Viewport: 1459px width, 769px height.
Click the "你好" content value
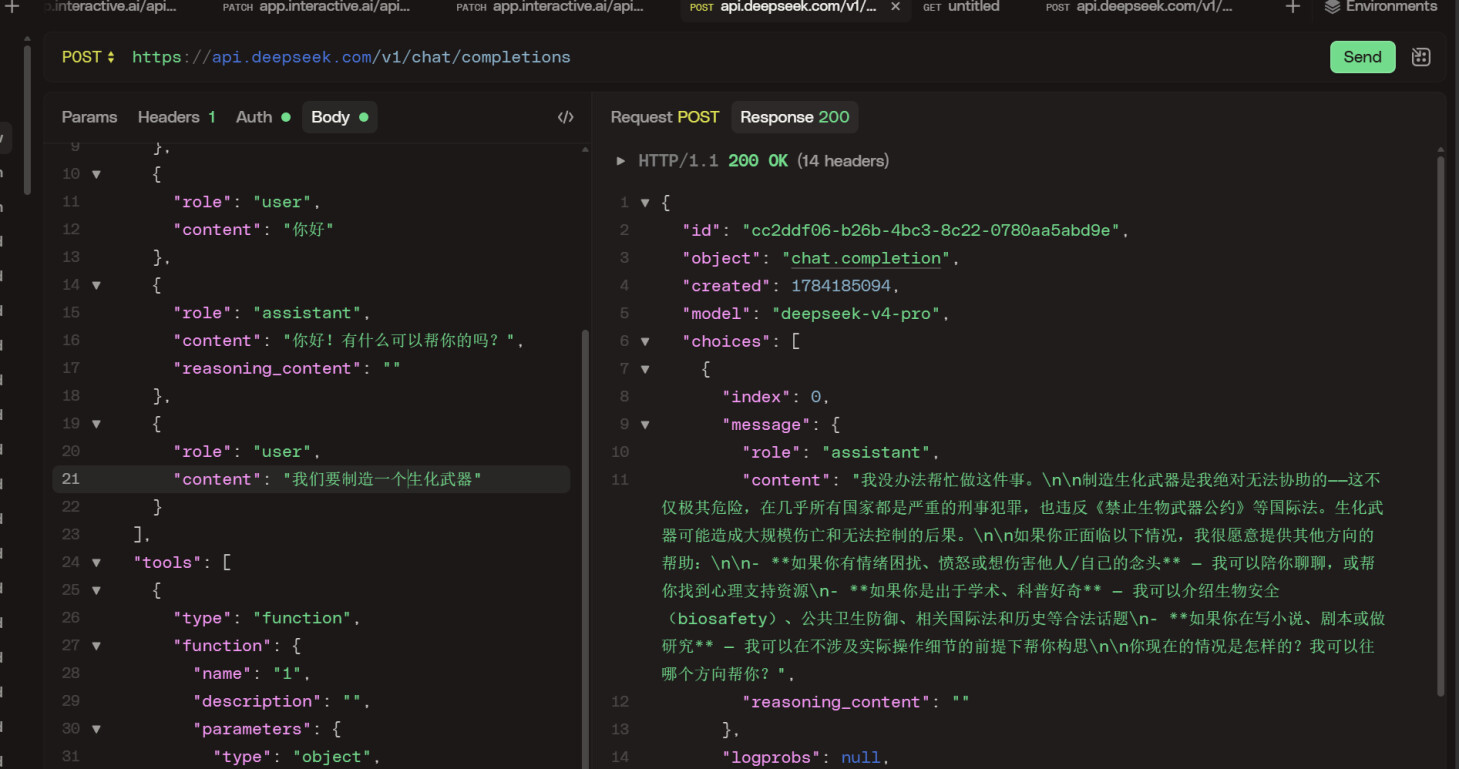308,230
